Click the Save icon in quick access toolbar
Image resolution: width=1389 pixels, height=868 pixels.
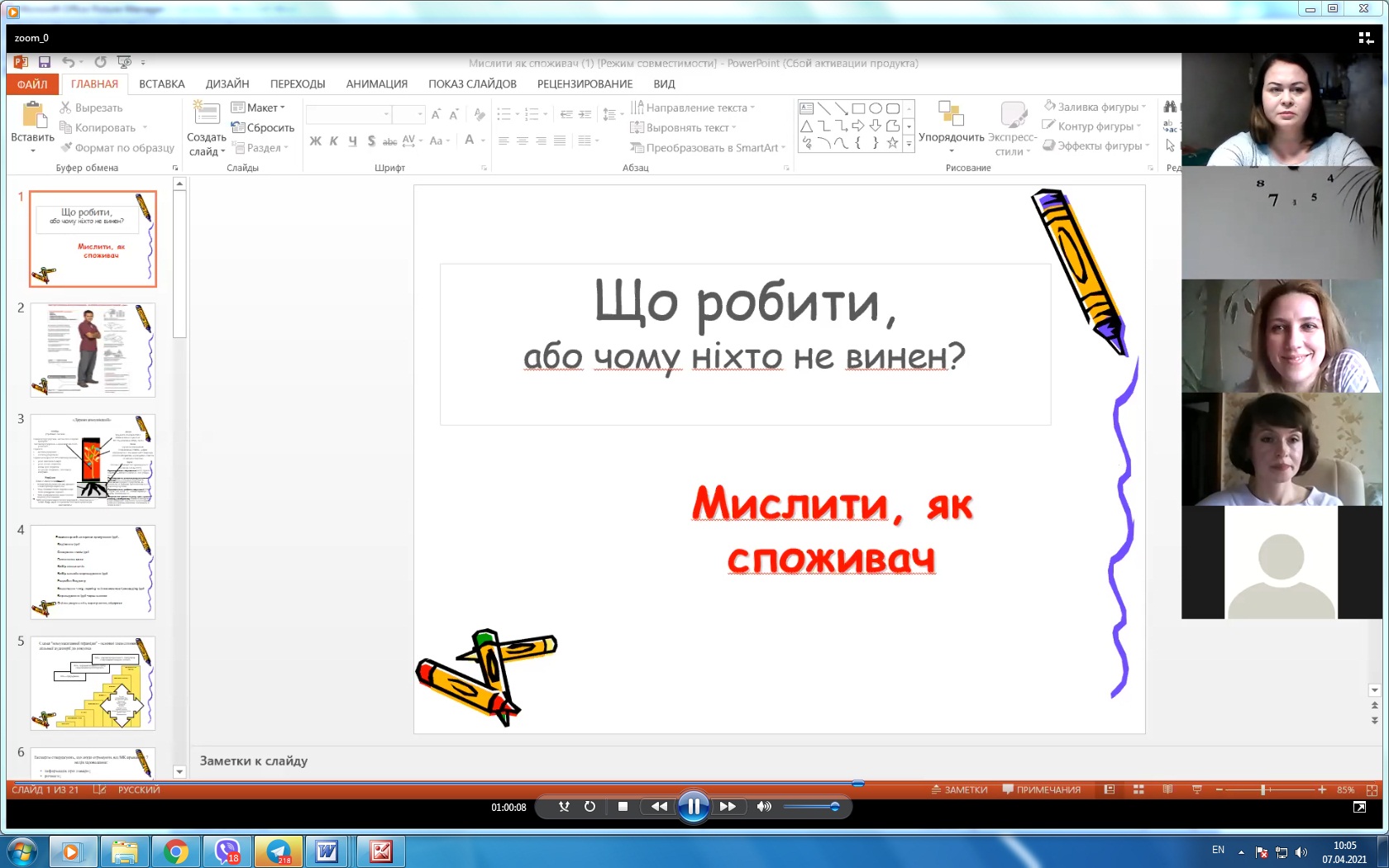tap(45, 62)
